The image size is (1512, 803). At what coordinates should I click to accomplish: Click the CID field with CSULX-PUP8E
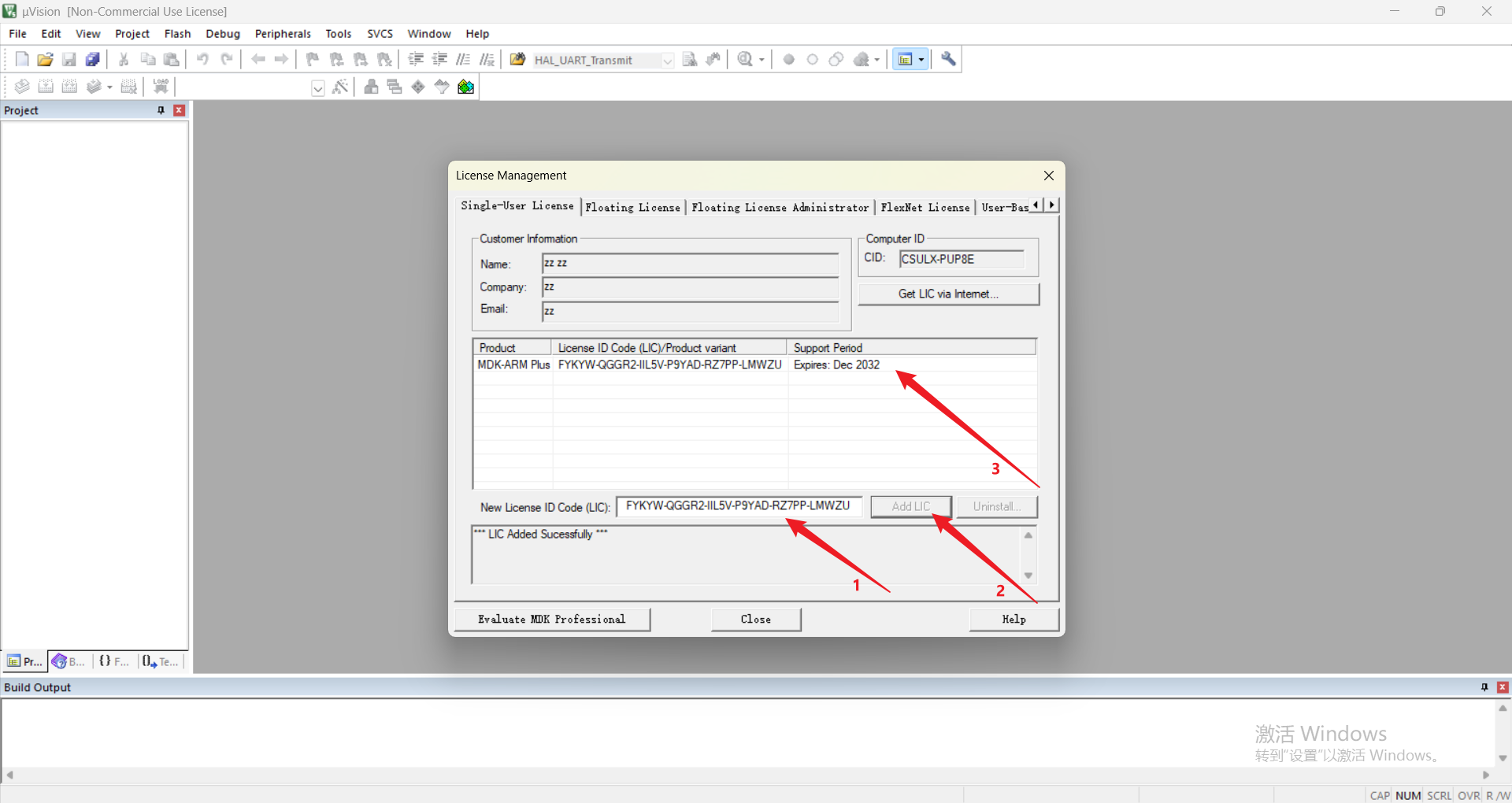point(962,259)
